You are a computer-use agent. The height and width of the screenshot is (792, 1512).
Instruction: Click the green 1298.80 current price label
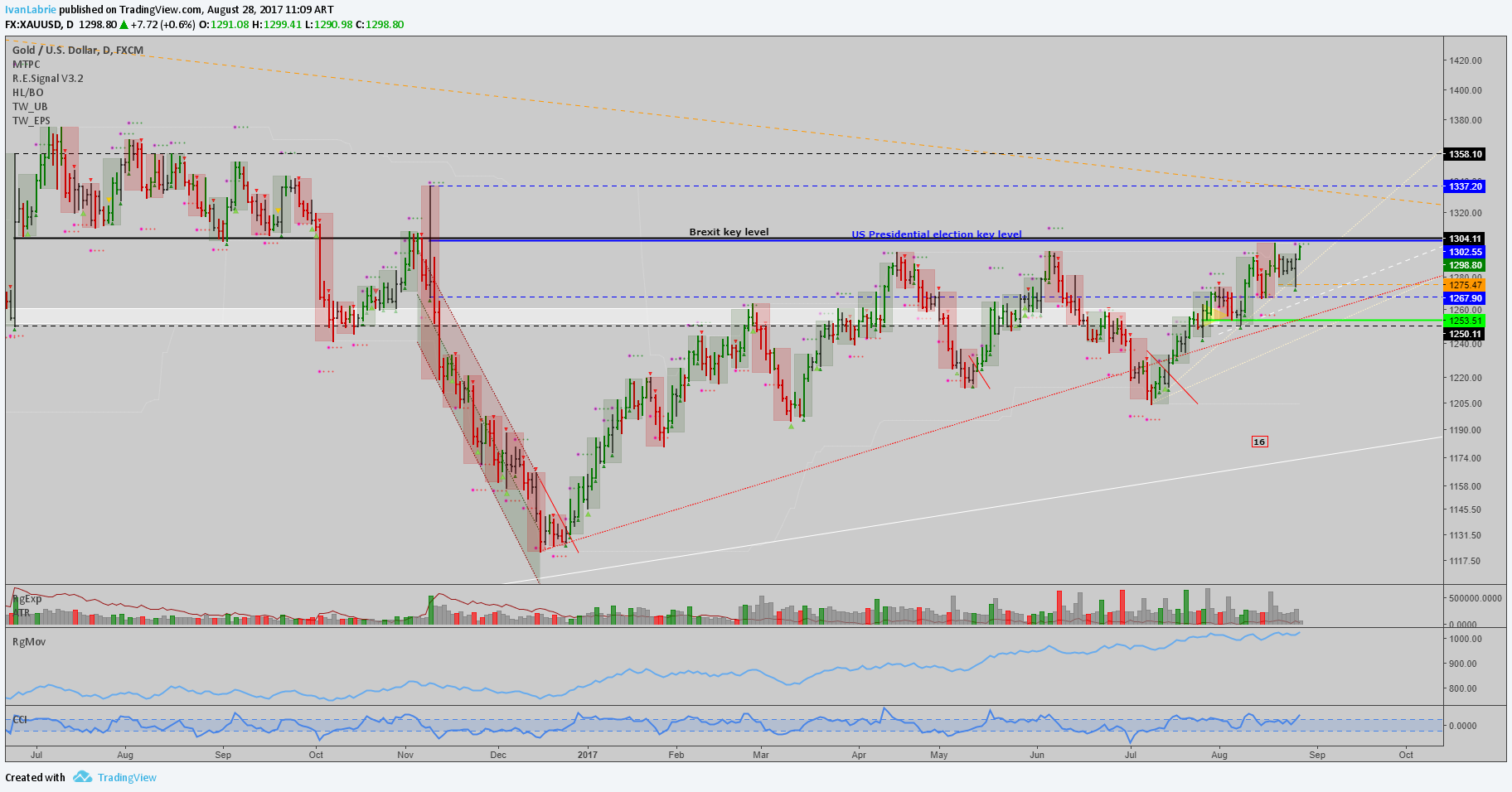(x=1465, y=266)
